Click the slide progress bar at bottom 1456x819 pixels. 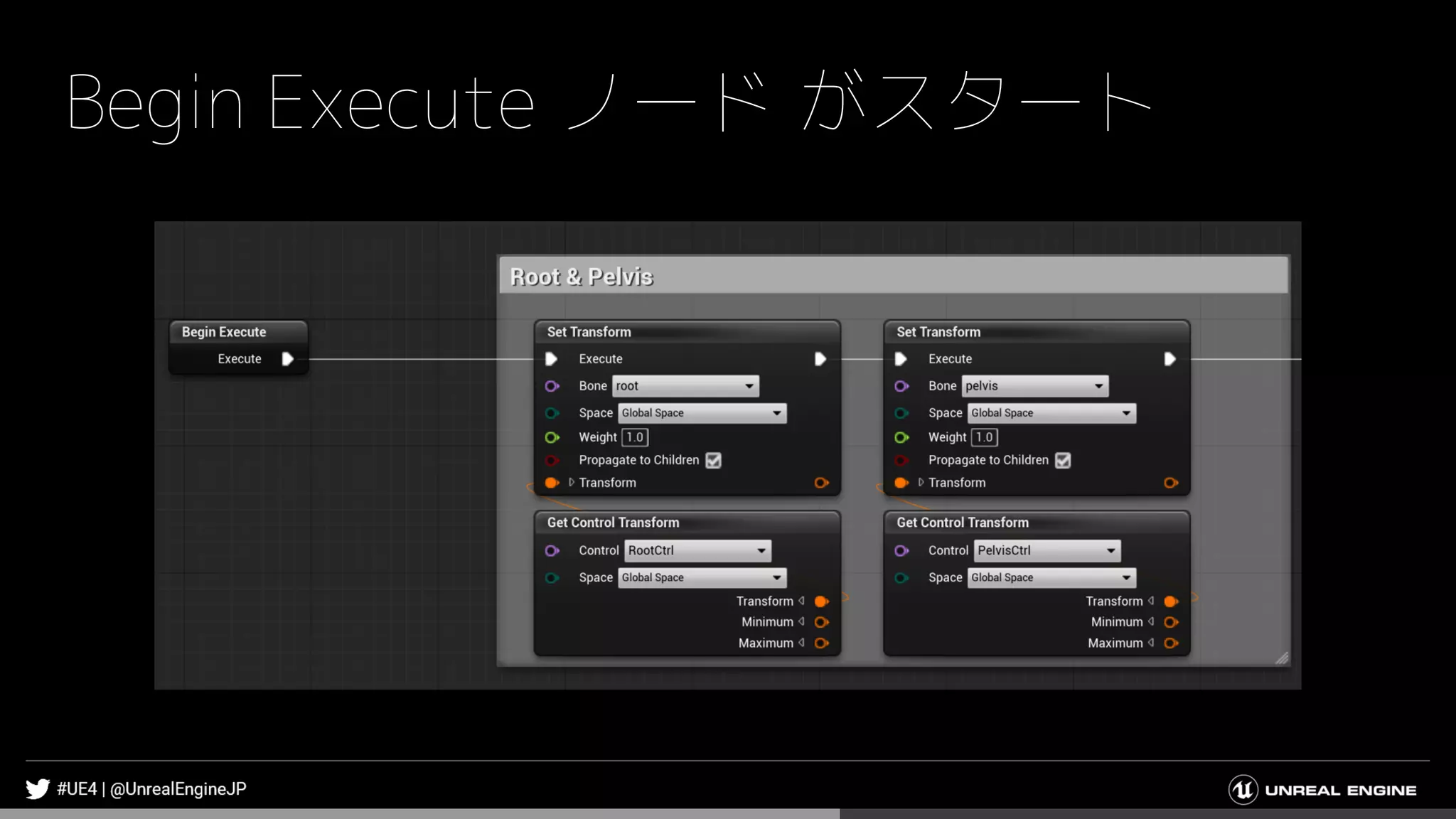click(x=728, y=814)
